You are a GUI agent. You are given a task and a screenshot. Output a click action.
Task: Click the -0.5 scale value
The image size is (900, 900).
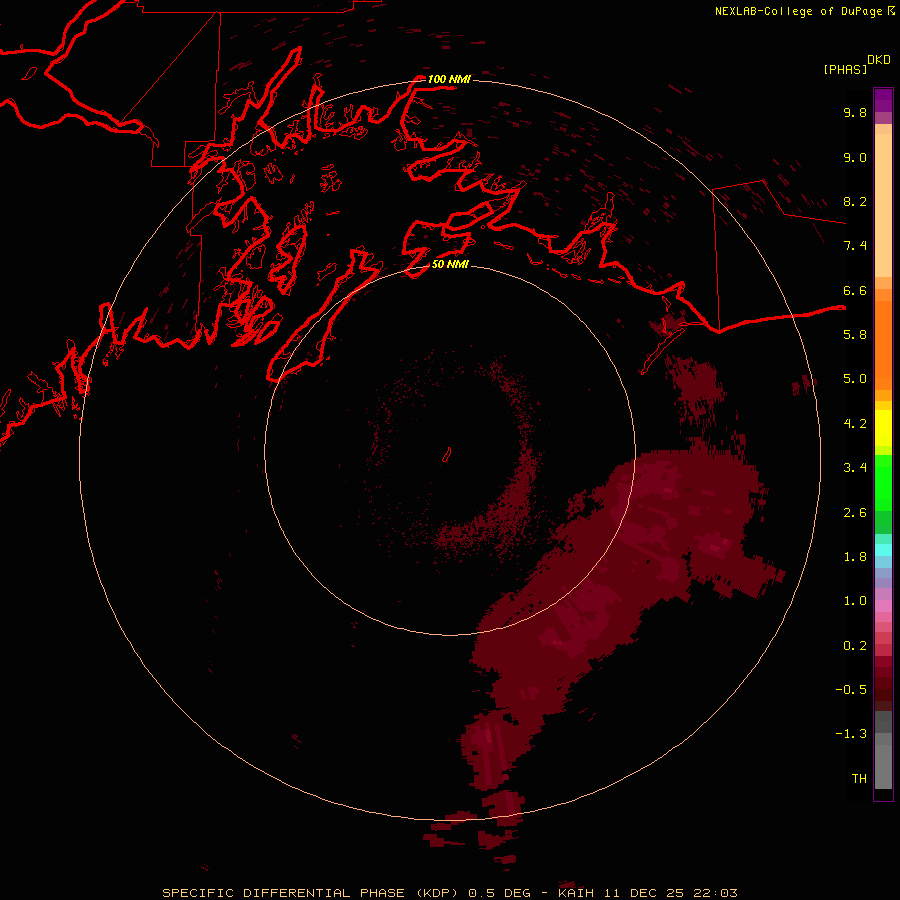point(851,690)
